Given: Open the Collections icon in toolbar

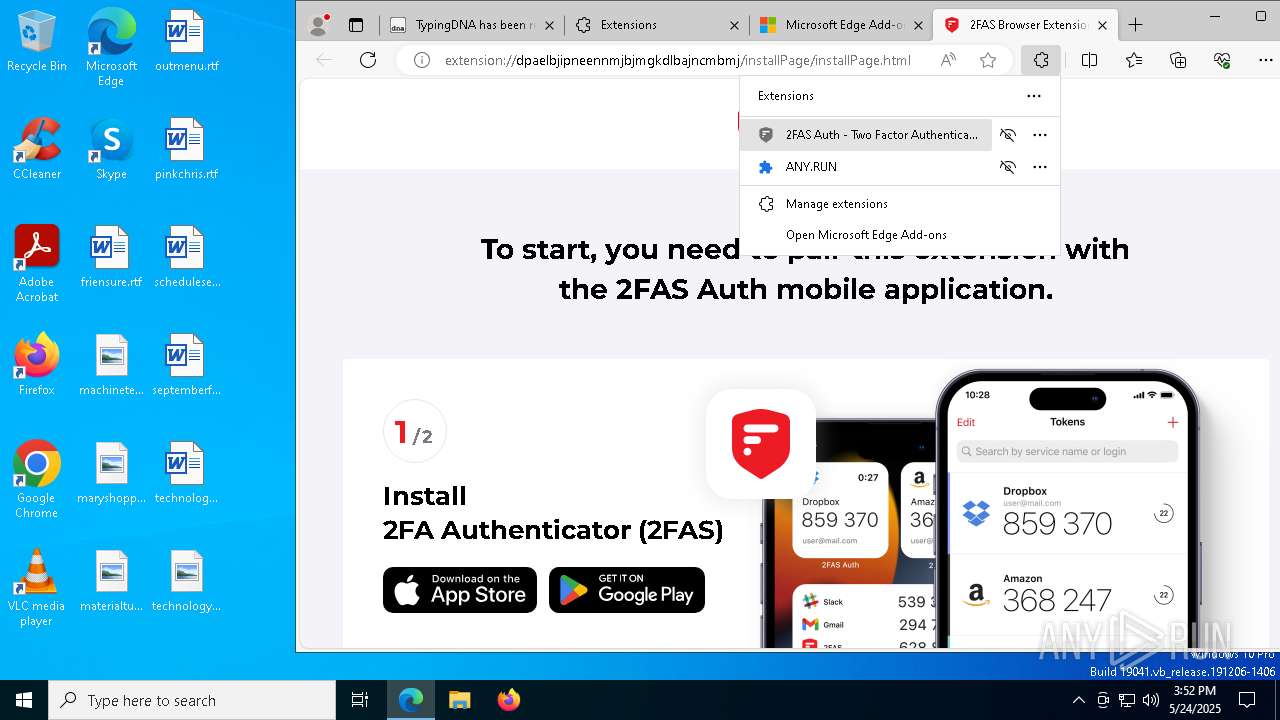Looking at the screenshot, I should pyautogui.click(x=1178, y=60).
